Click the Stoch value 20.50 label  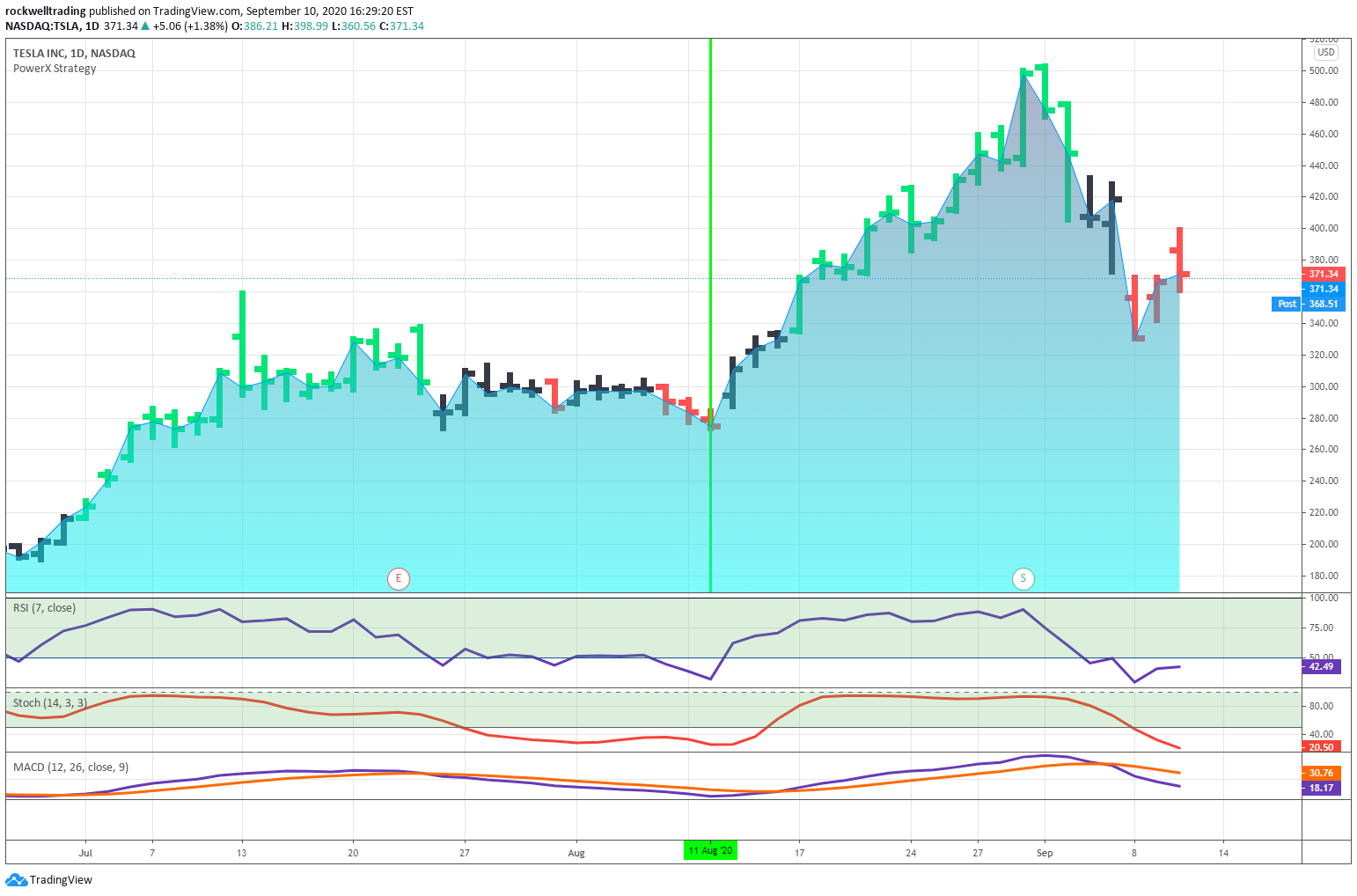pos(1321,746)
